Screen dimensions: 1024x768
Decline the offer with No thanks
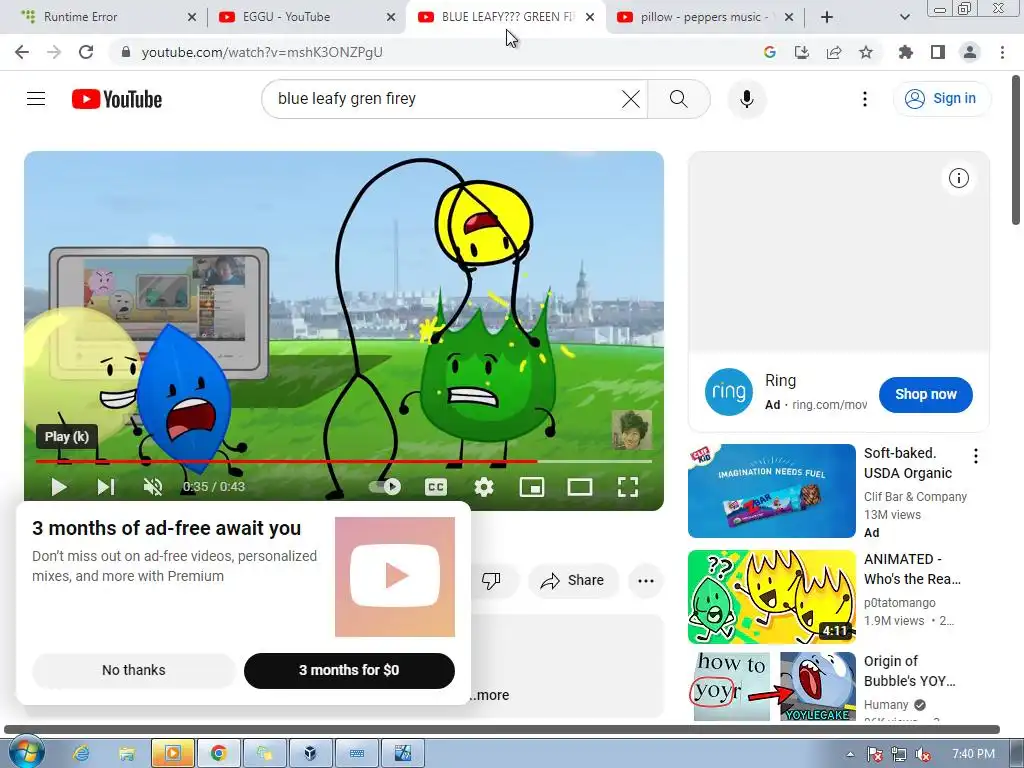point(133,670)
